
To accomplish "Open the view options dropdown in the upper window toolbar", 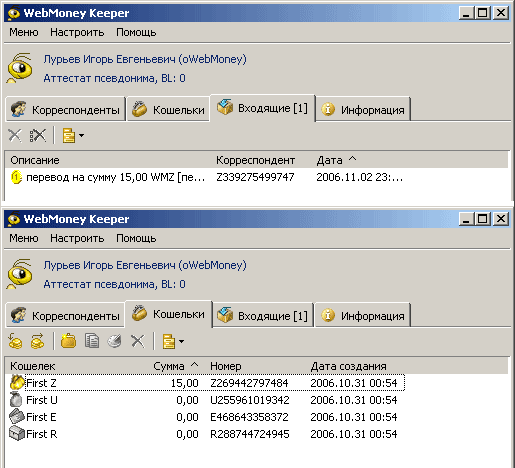I will click(73, 136).
